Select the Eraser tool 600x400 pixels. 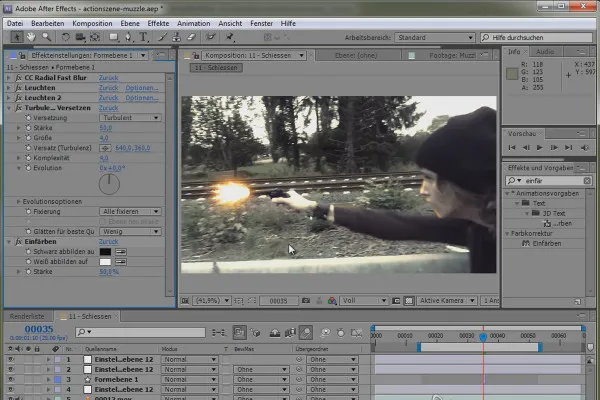coord(191,37)
